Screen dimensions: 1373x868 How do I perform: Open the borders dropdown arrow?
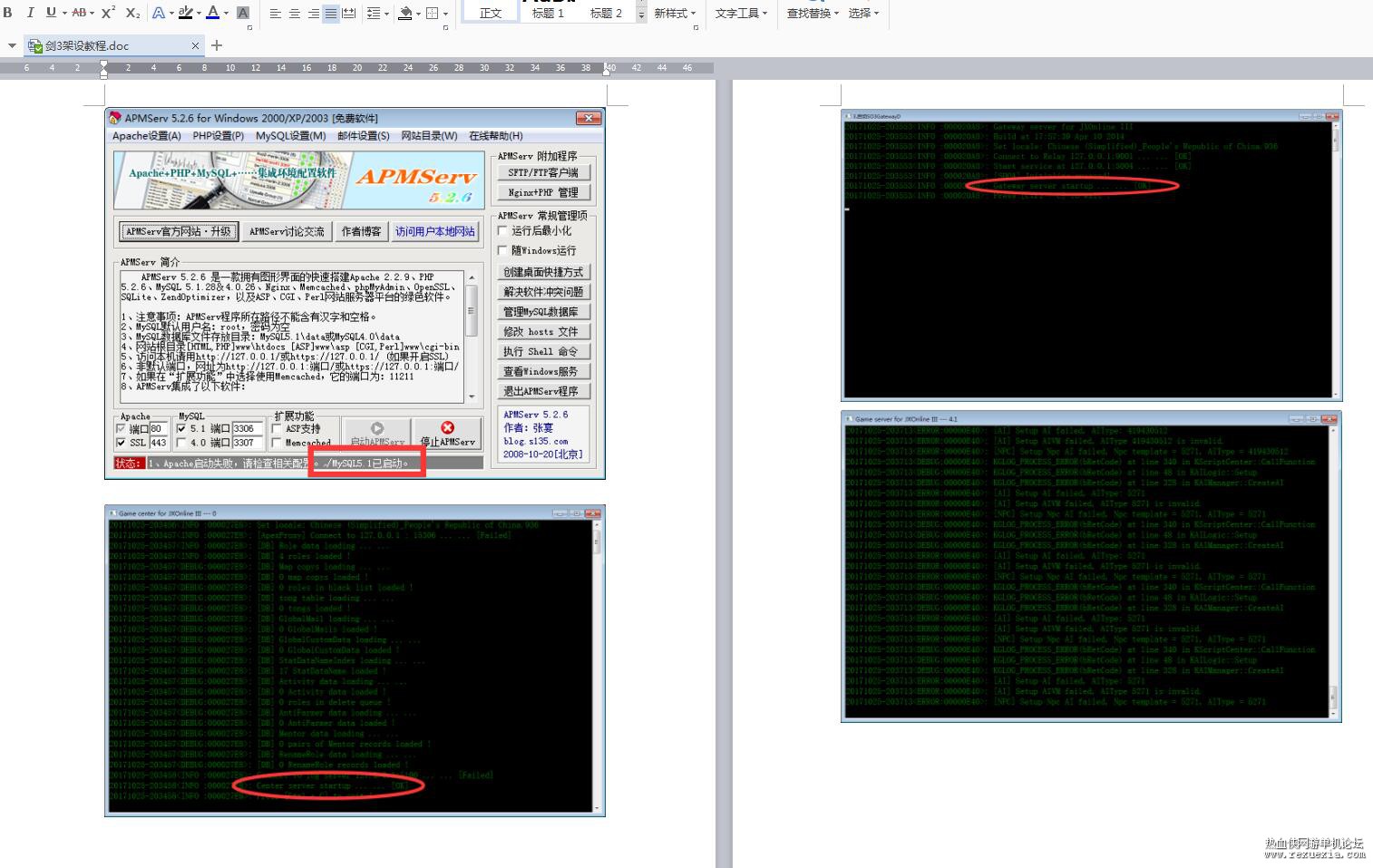coord(445,14)
